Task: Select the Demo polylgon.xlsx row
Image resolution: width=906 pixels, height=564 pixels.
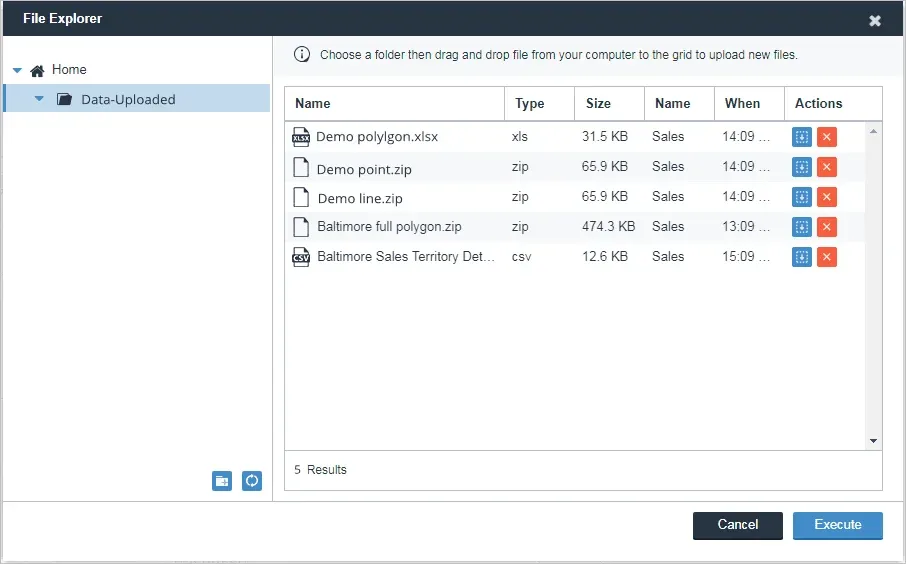Action: tap(575, 137)
